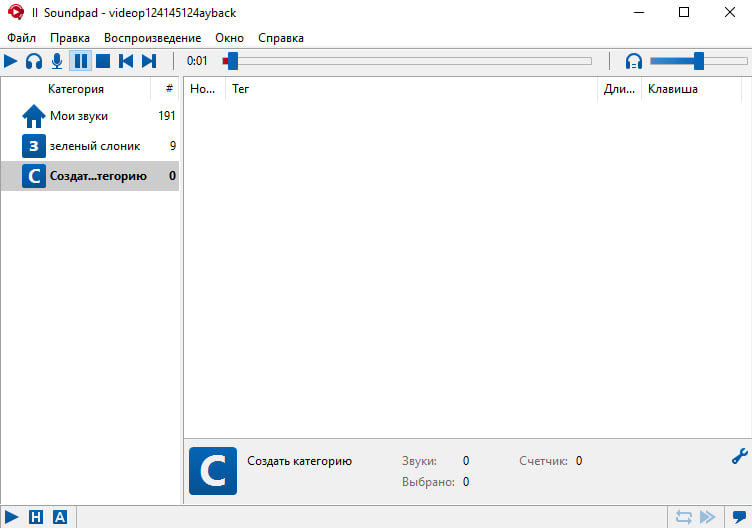Sort by the Дли... column header

coord(619,89)
